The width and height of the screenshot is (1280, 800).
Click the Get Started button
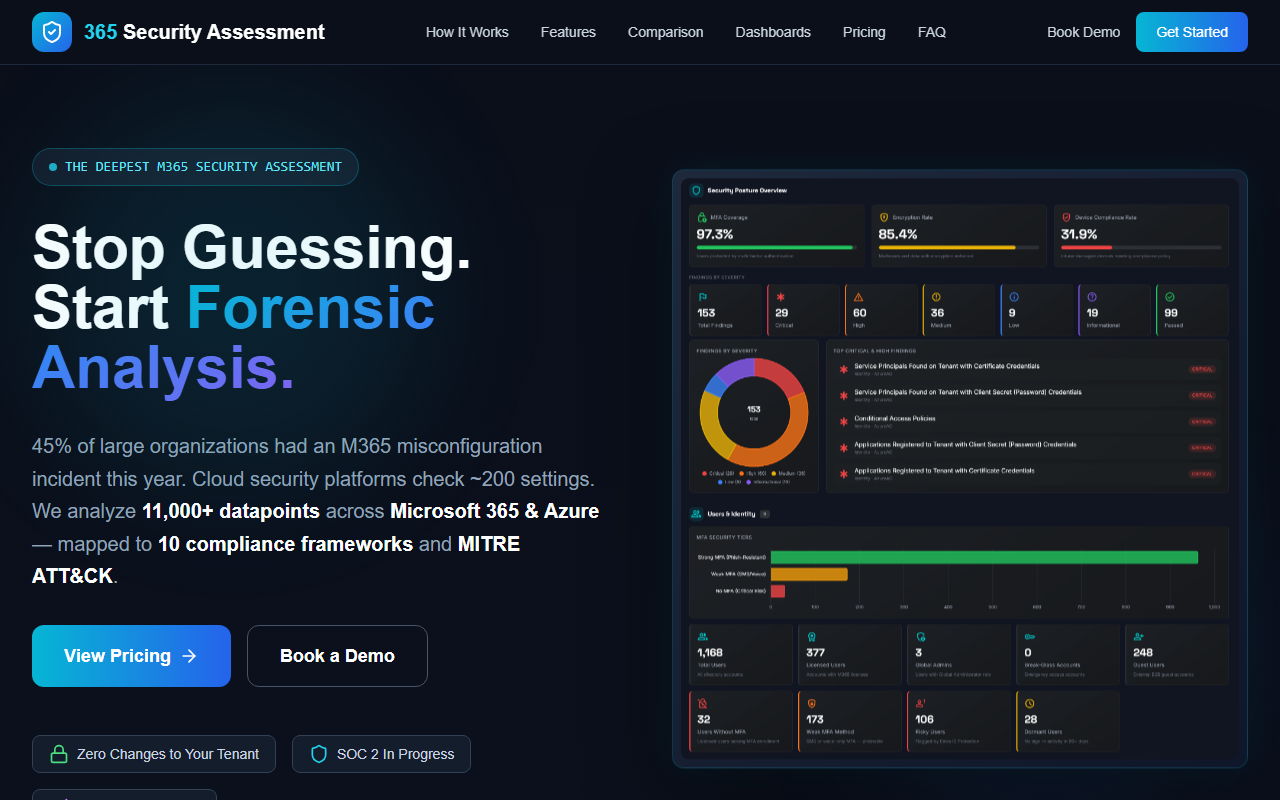pos(1192,32)
